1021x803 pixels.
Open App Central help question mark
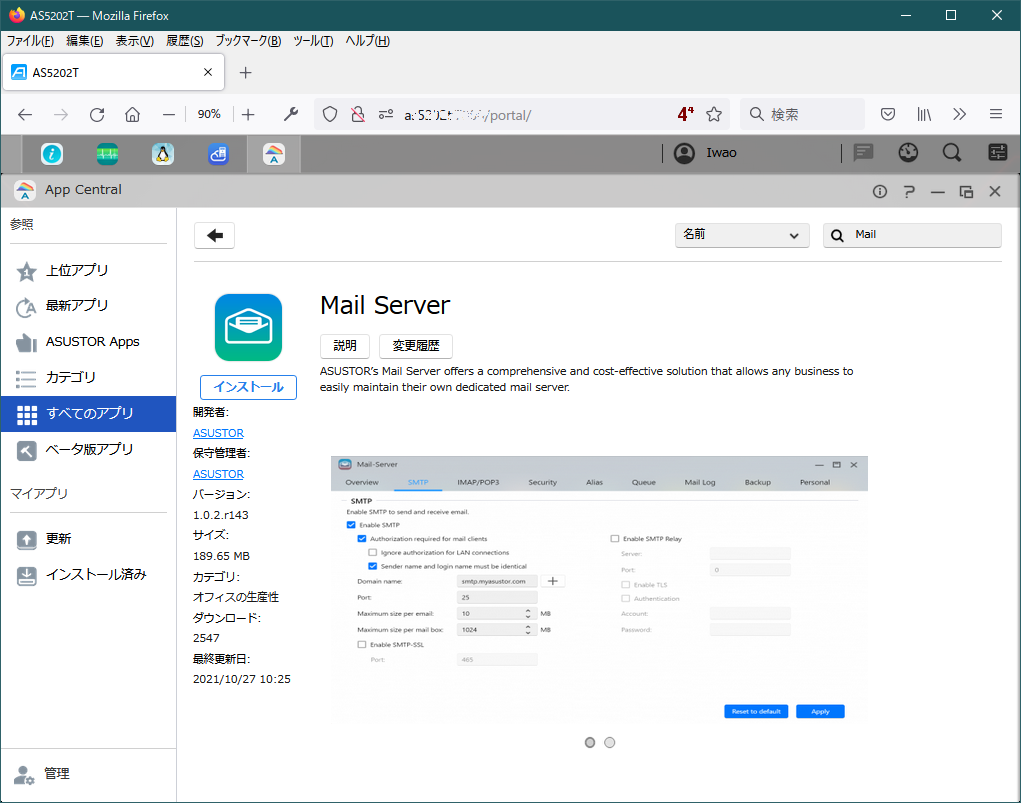tap(909, 191)
